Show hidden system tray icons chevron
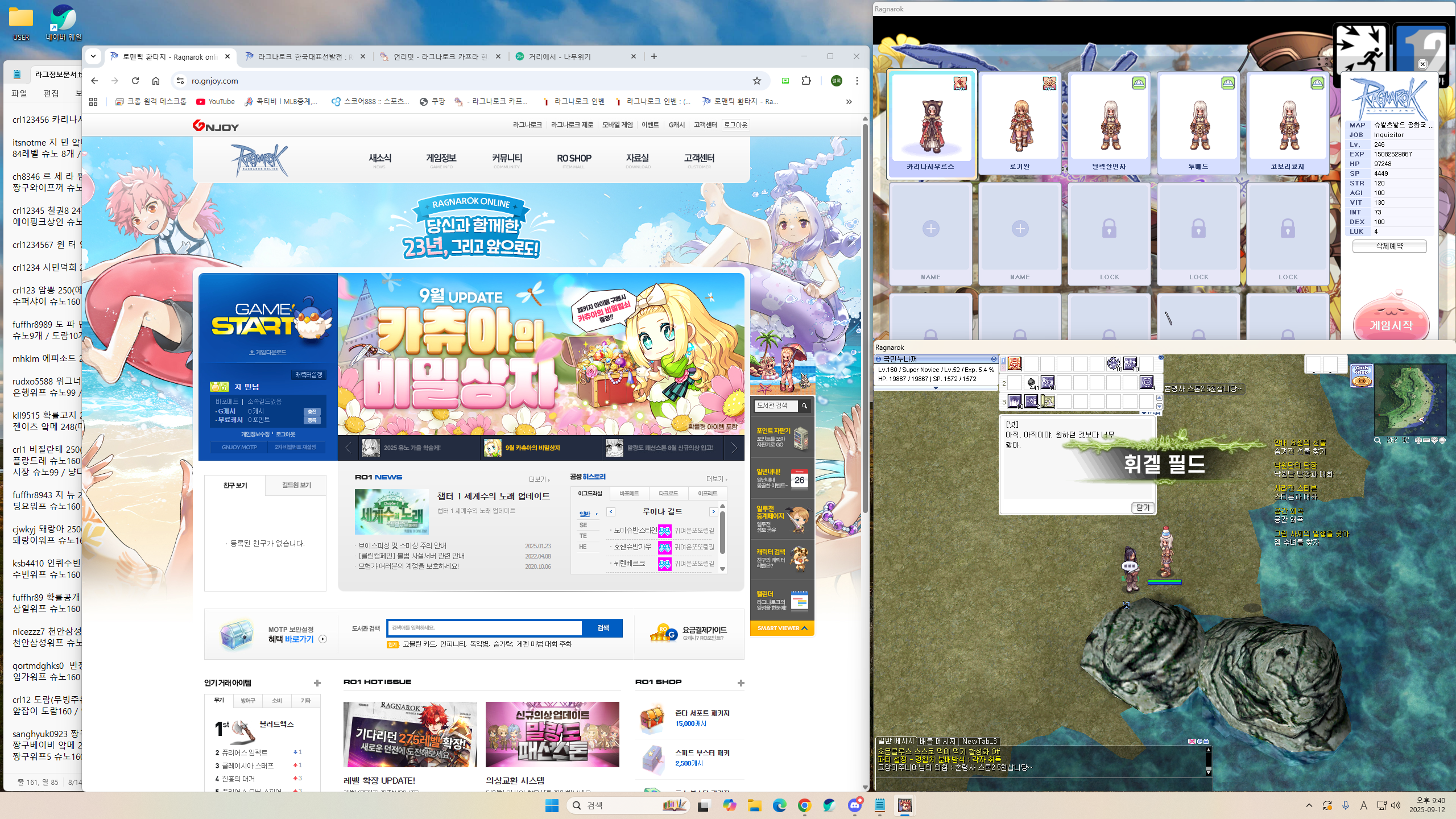The height and width of the screenshot is (819, 1456). tap(1309, 805)
